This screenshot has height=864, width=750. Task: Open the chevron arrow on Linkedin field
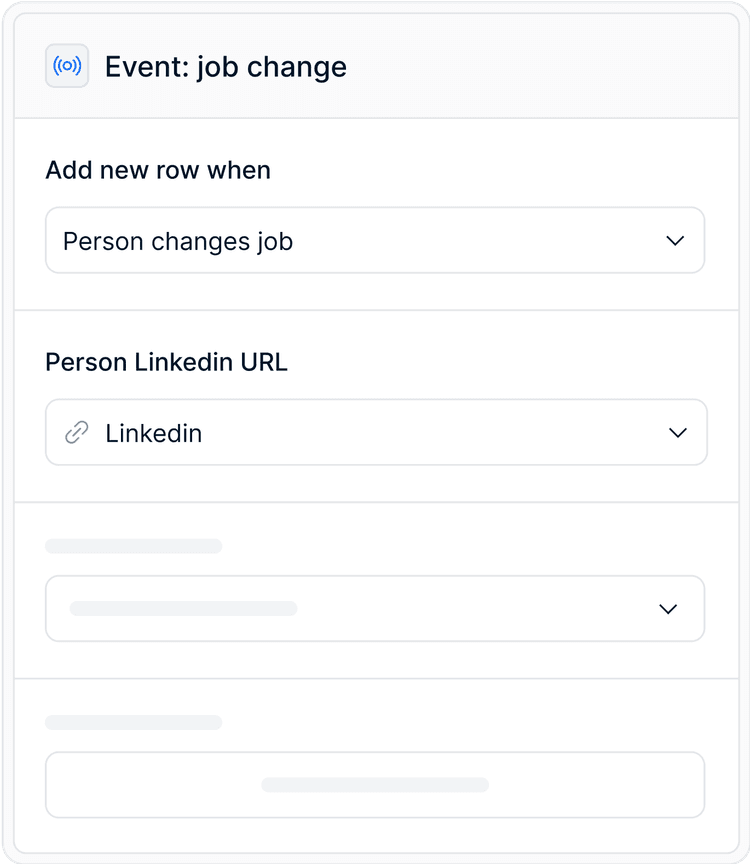(x=678, y=433)
